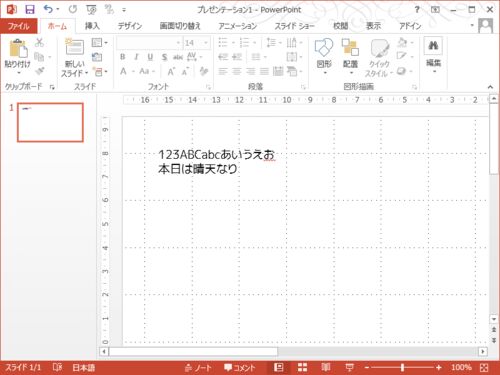
Task: Open the Editing (編集) binoculars menu
Action: pos(433,55)
